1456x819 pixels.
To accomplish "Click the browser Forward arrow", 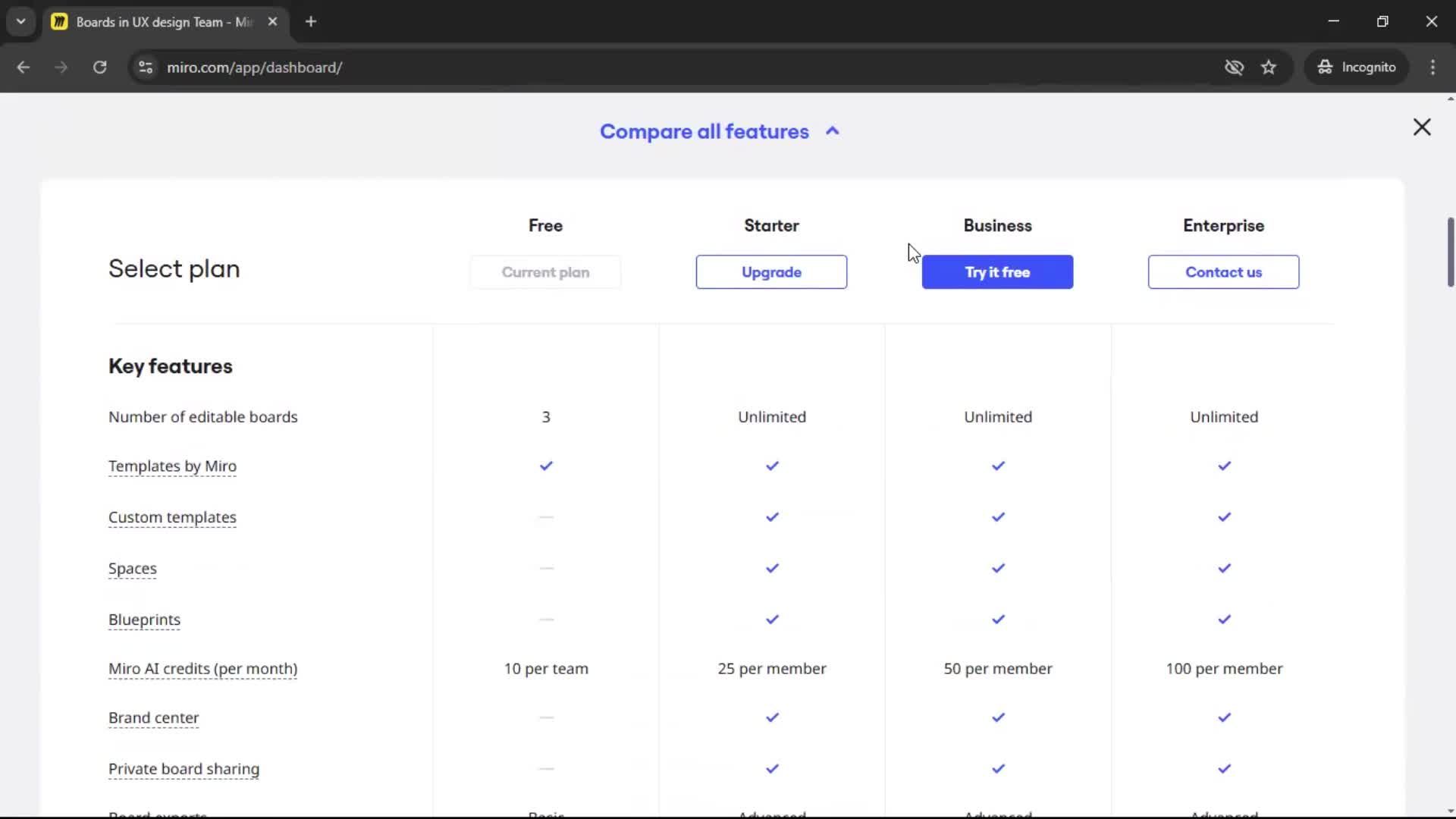I will [61, 67].
